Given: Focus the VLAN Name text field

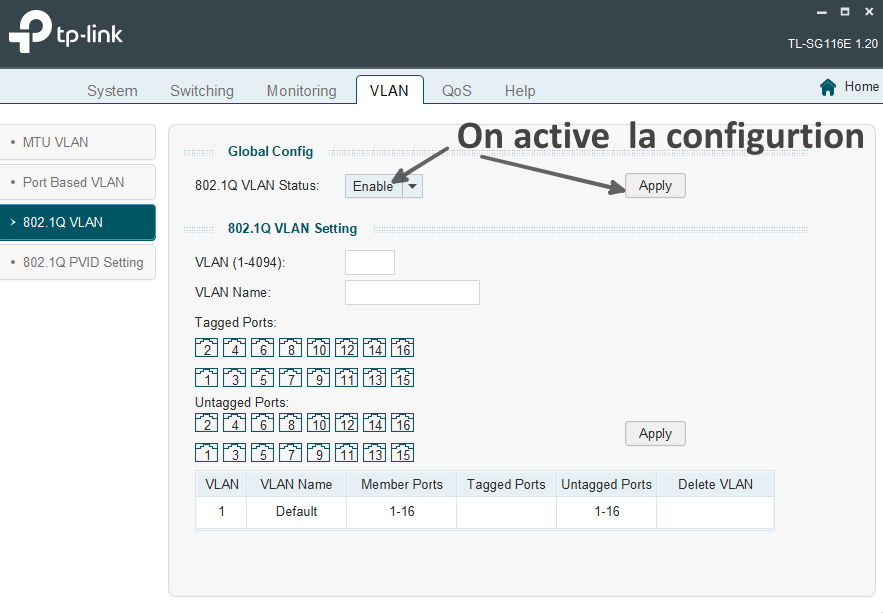Looking at the screenshot, I should 412,292.
